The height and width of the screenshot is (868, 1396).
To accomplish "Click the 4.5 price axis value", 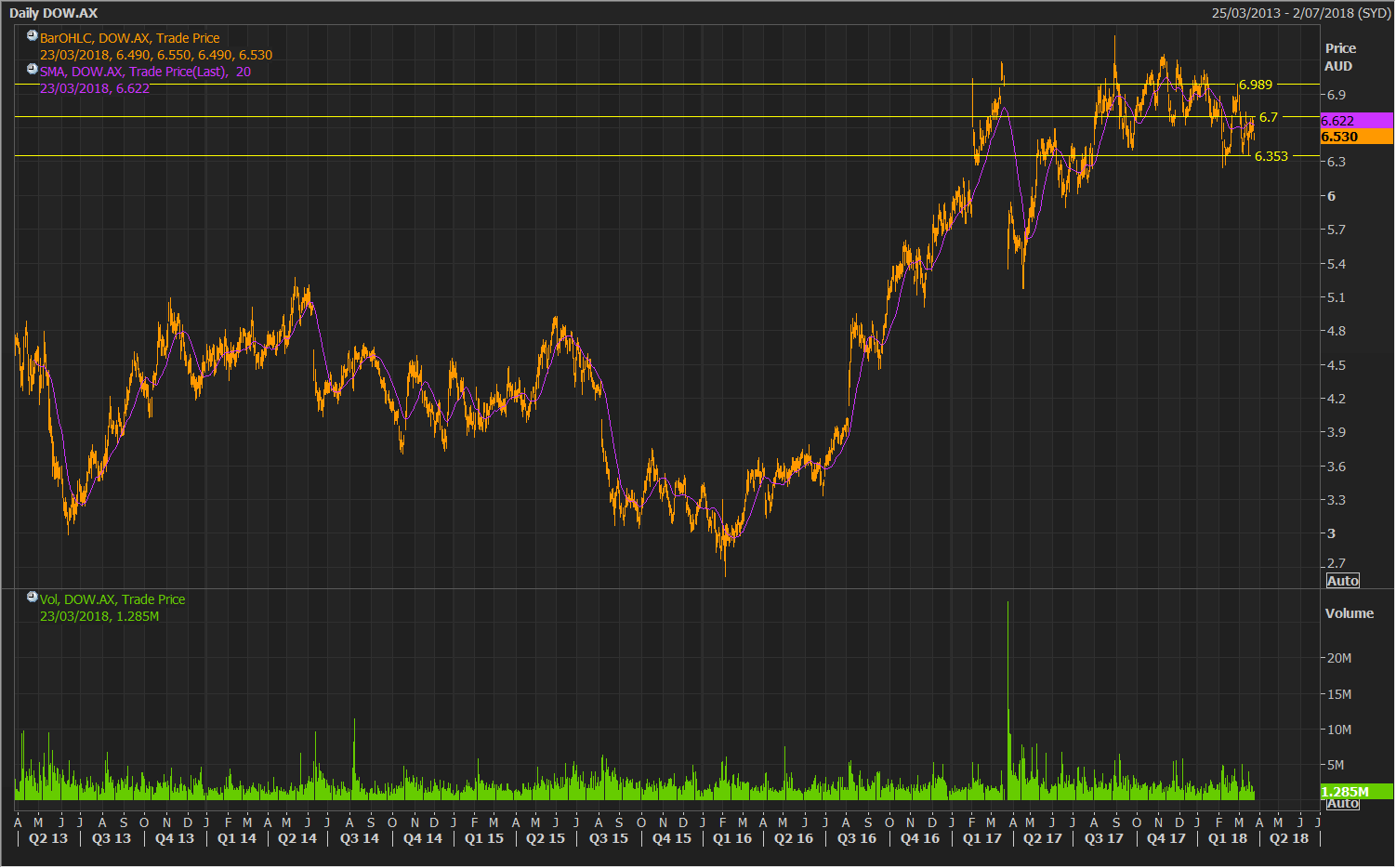I will point(1337,365).
